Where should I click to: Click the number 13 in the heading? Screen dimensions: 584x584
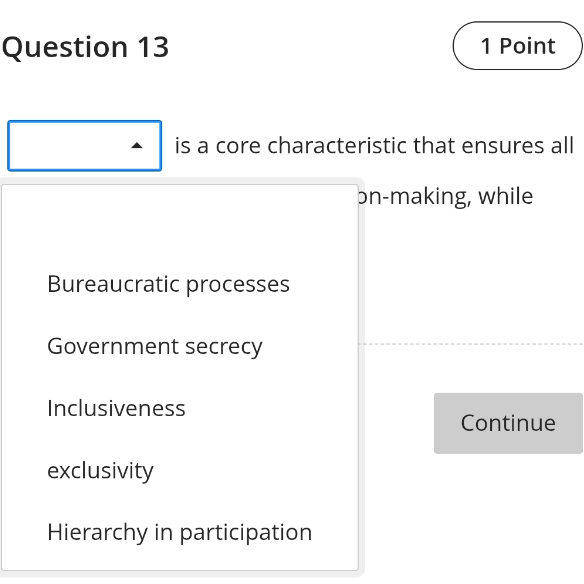tap(153, 47)
